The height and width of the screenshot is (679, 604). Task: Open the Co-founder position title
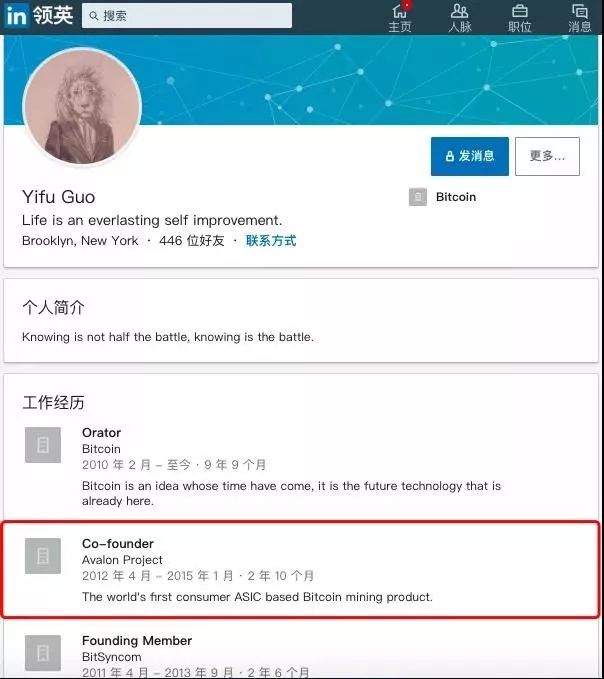click(118, 543)
